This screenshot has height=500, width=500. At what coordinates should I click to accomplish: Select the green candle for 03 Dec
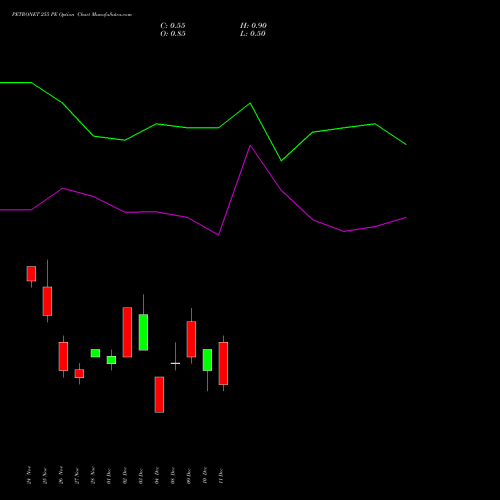coord(143,332)
